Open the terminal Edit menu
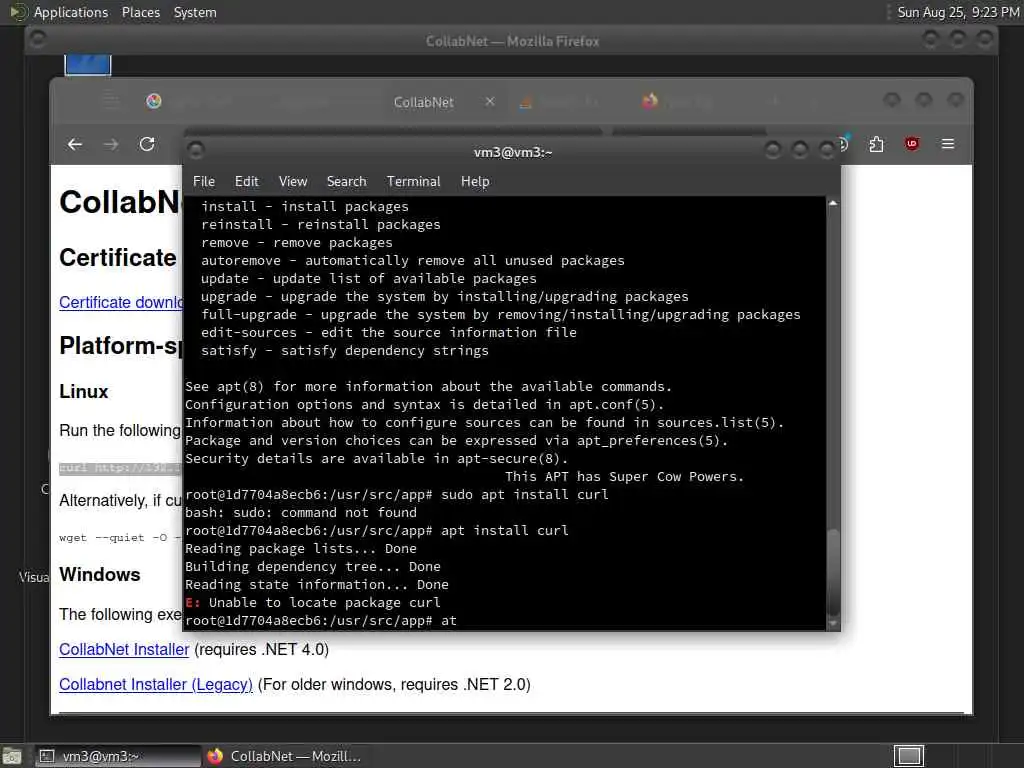Viewport: 1024px width, 768px height. click(246, 182)
